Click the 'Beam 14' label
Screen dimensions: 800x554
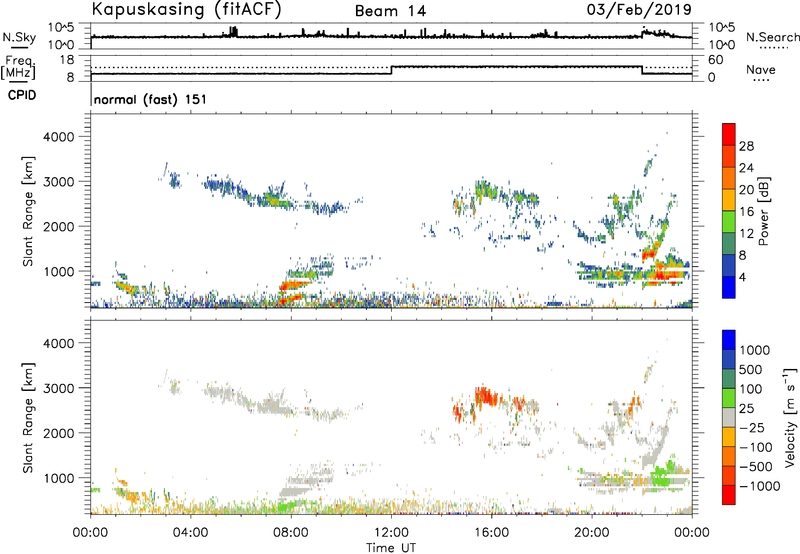coord(390,11)
